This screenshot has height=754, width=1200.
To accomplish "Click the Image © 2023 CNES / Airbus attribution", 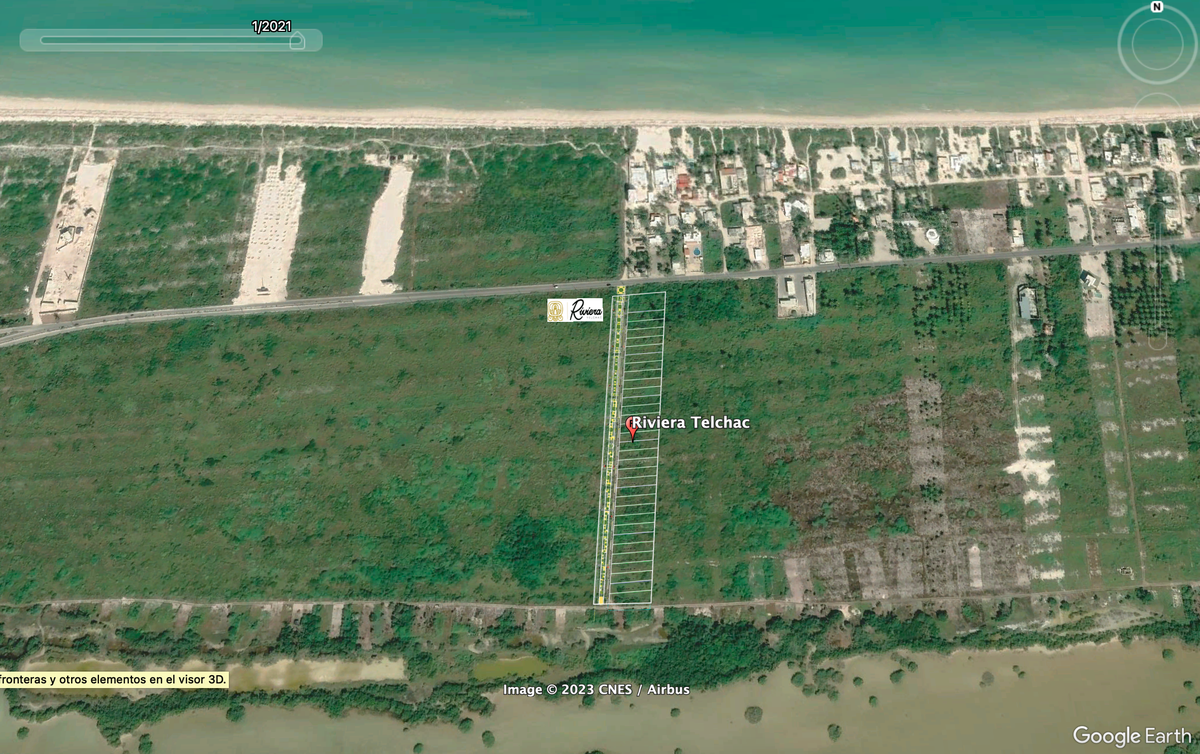I will click(596, 689).
